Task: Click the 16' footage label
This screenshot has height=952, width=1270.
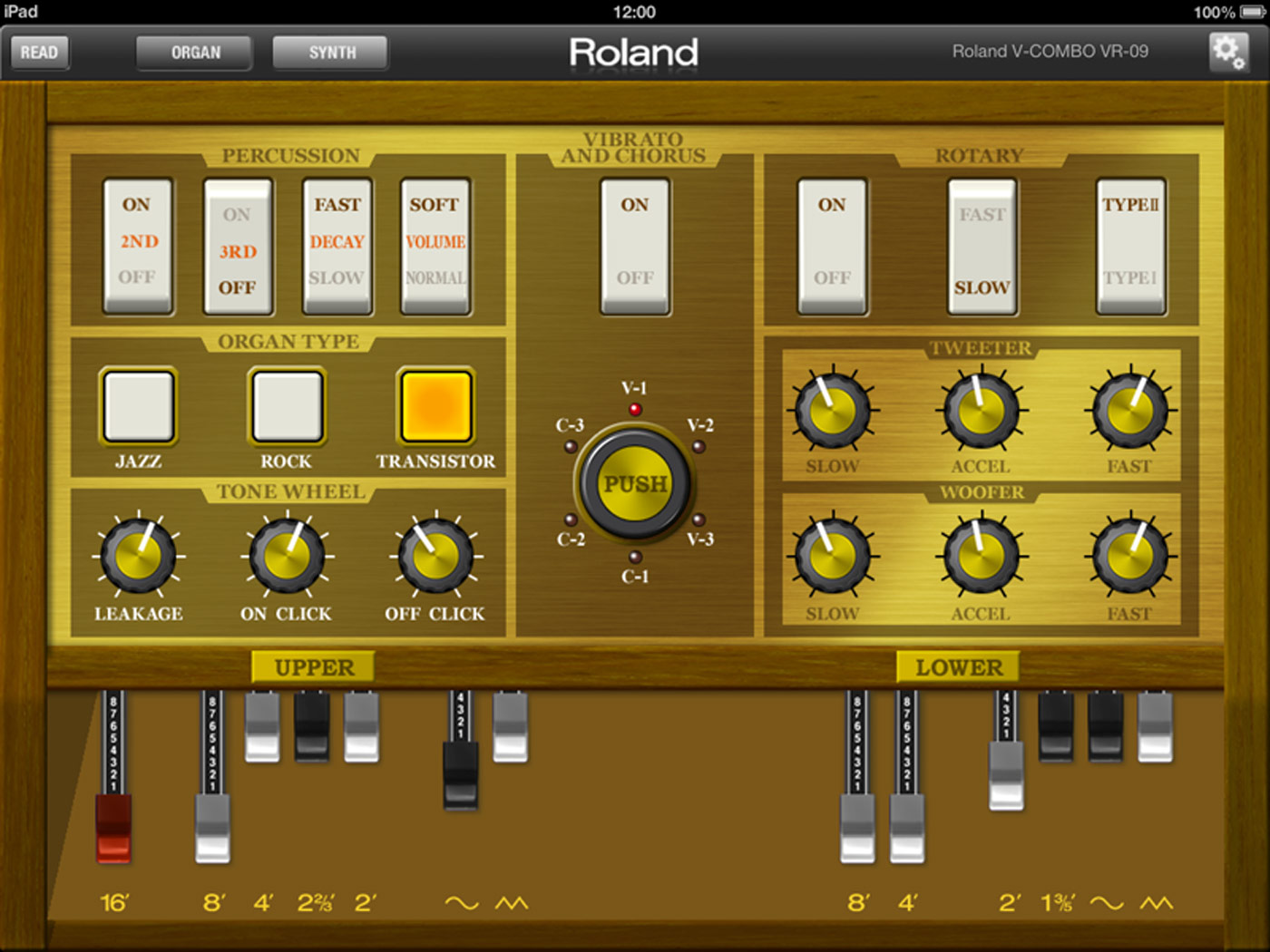Action: tap(114, 903)
